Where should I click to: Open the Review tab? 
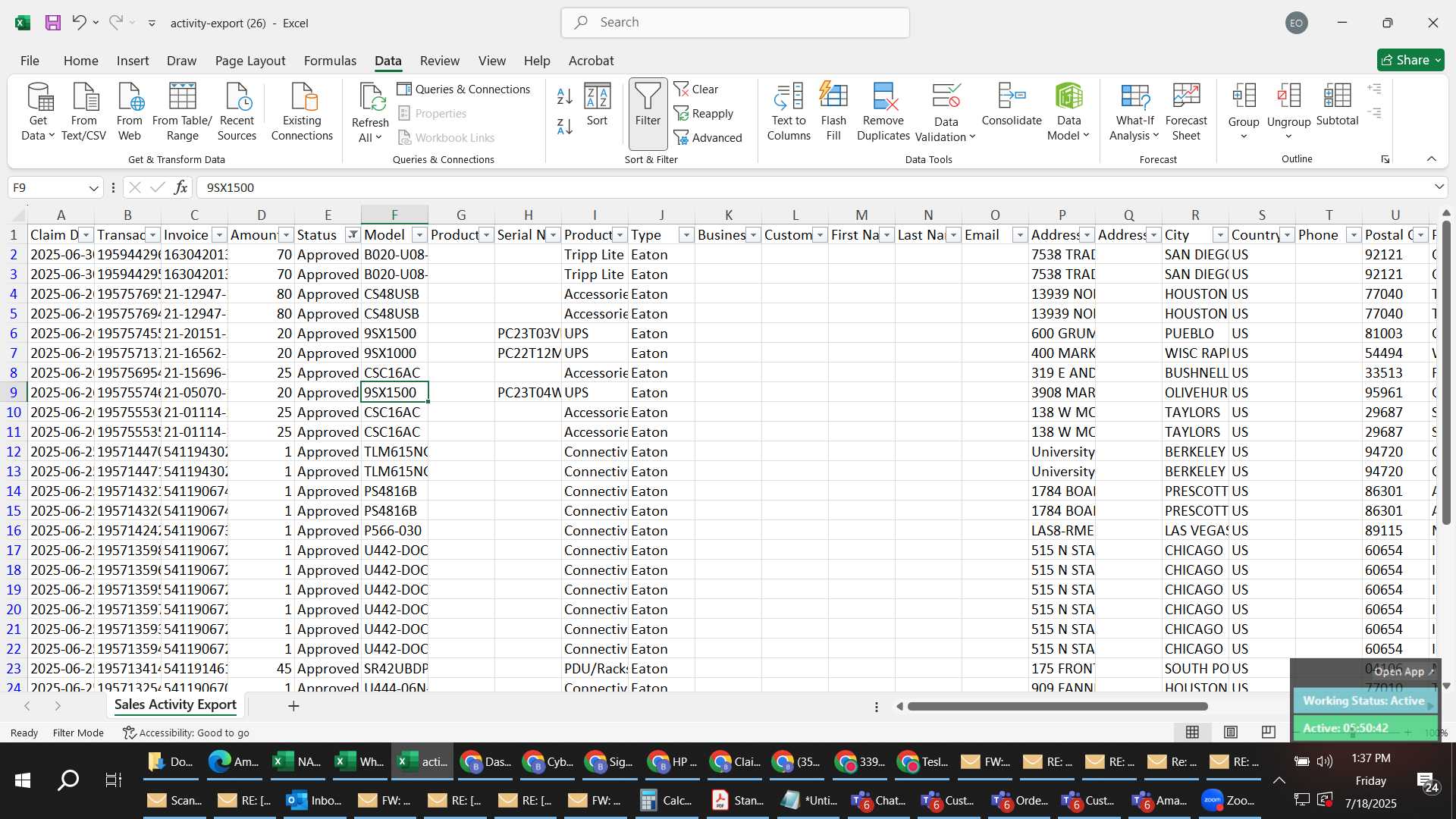click(440, 61)
